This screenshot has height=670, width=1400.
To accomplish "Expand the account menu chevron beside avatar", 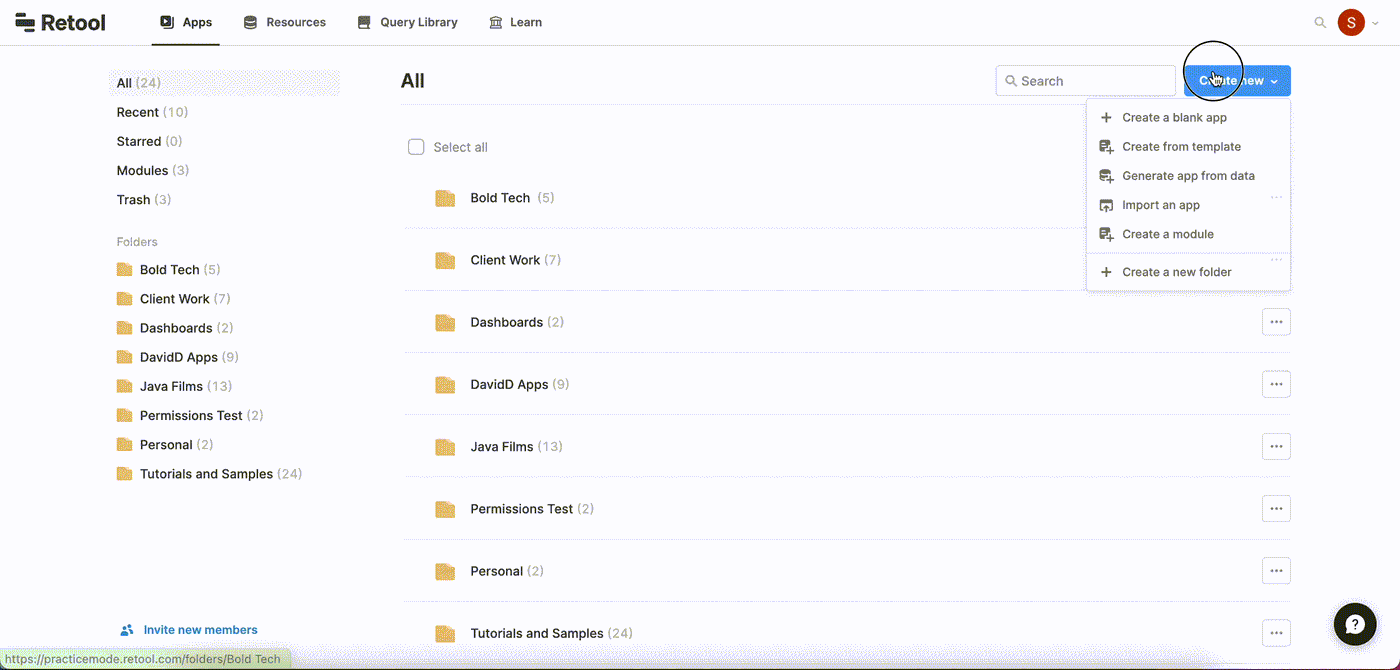I will click(1376, 23).
